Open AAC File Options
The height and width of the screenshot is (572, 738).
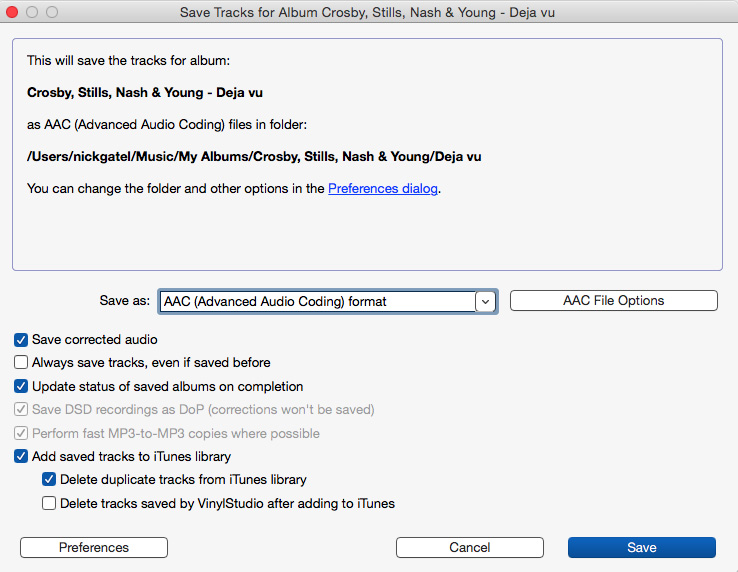pos(613,301)
